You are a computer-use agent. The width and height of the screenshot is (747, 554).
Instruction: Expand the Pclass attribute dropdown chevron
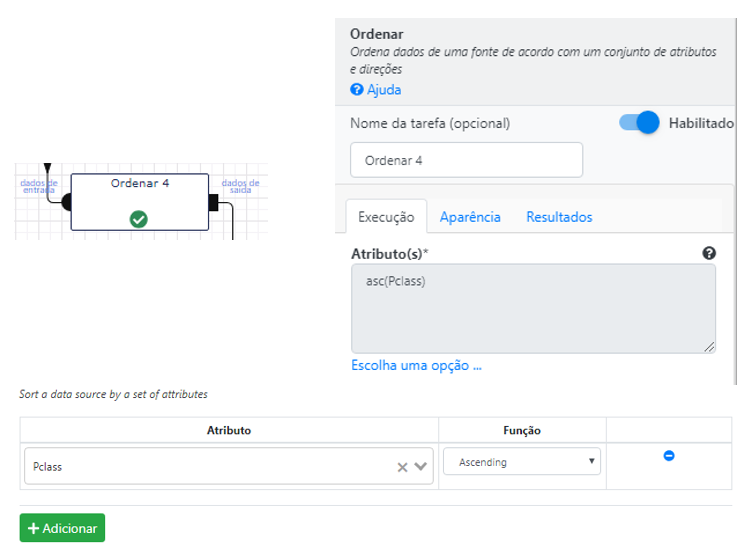tap(420, 466)
